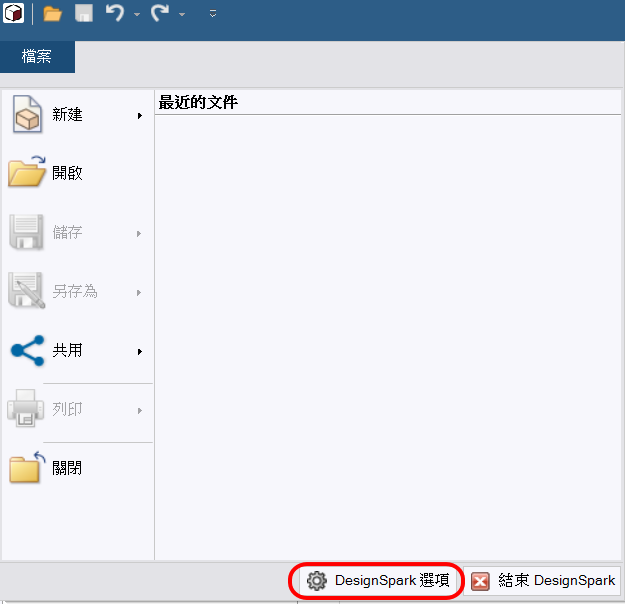Select the 檔案 tab
The width and height of the screenshot is (625, 604).
[x=37, y=56]
